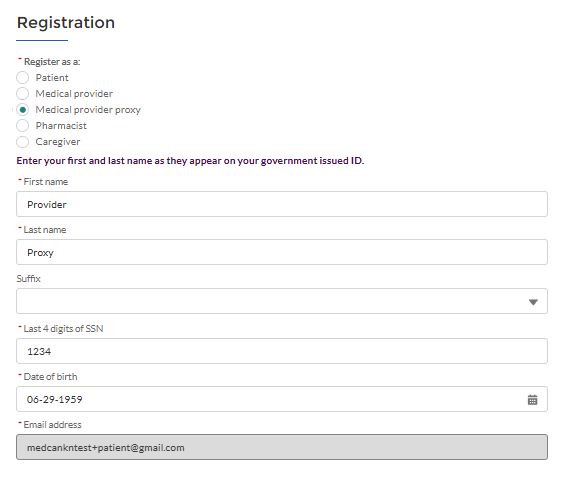The image size is (572, 481).
Task: Click the Registration heading
Action: click(x=66, y=23)
